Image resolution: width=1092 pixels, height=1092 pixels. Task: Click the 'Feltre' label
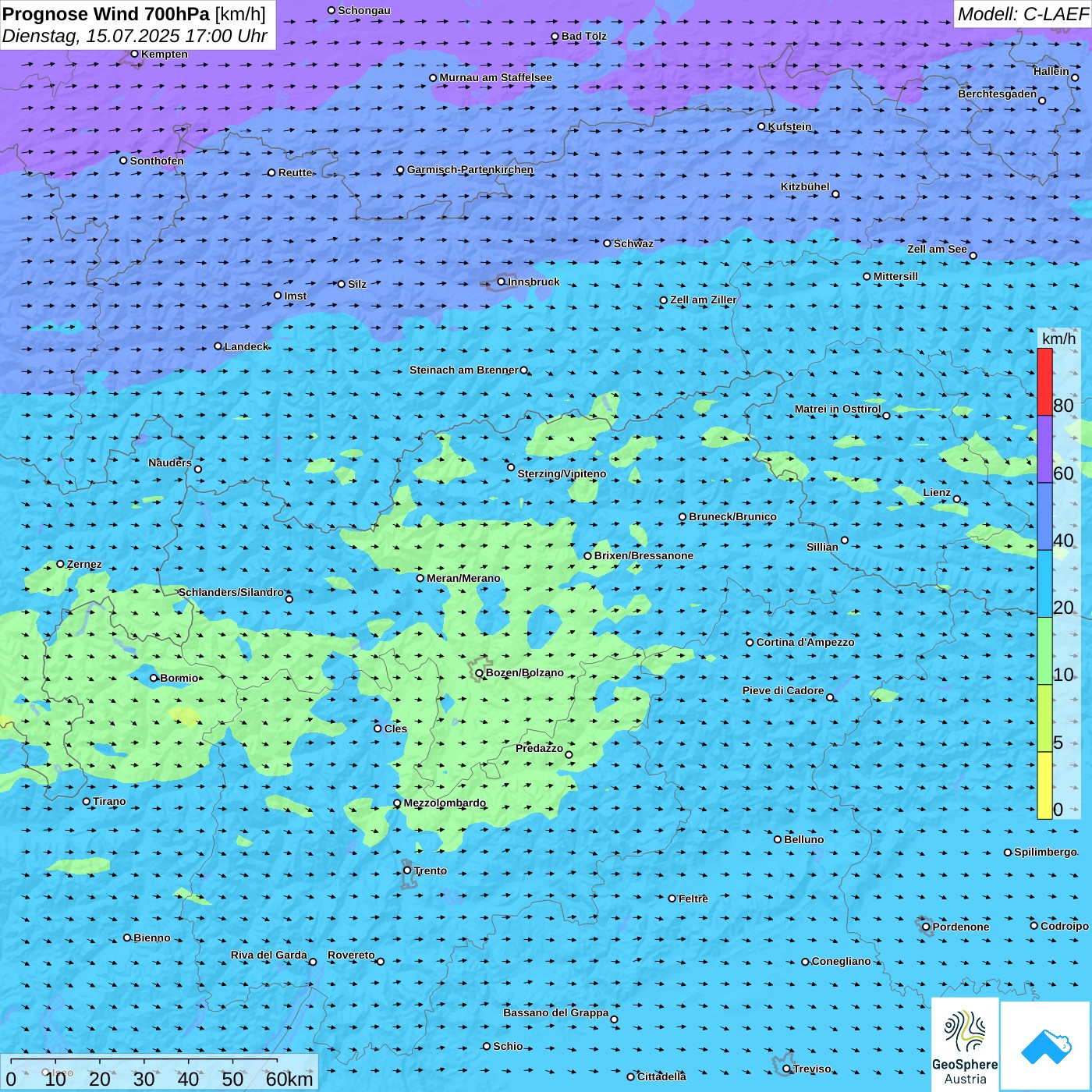693,899
